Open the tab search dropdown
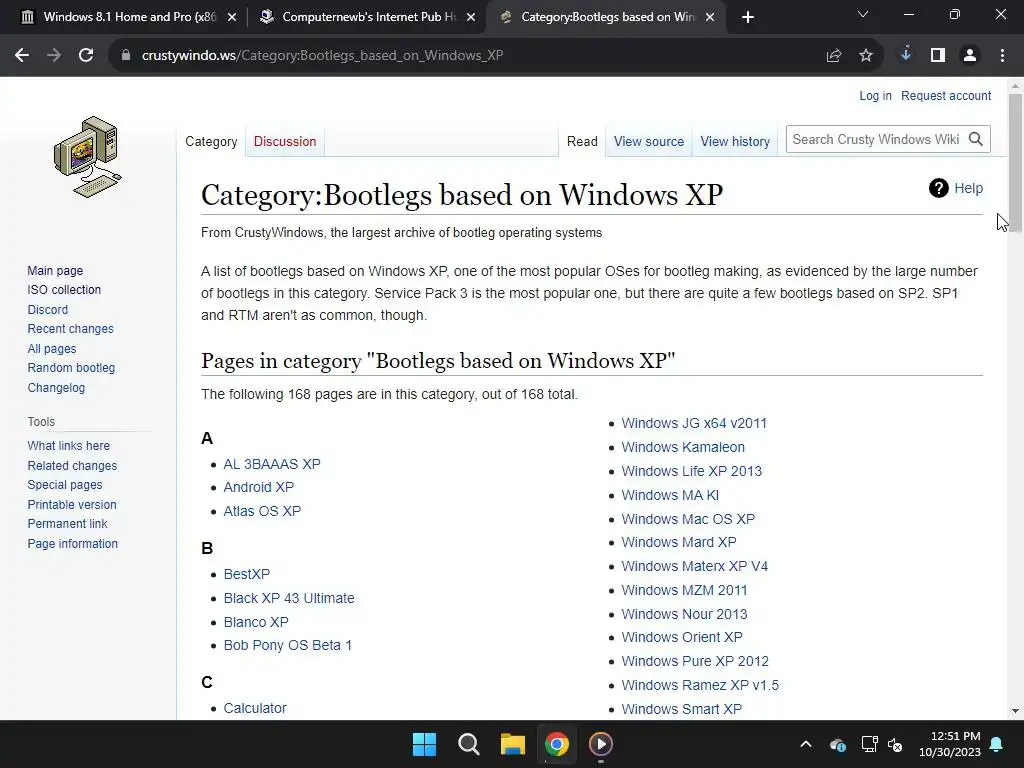Screen dimensions: 1024x768 click(x=863, y=14)
